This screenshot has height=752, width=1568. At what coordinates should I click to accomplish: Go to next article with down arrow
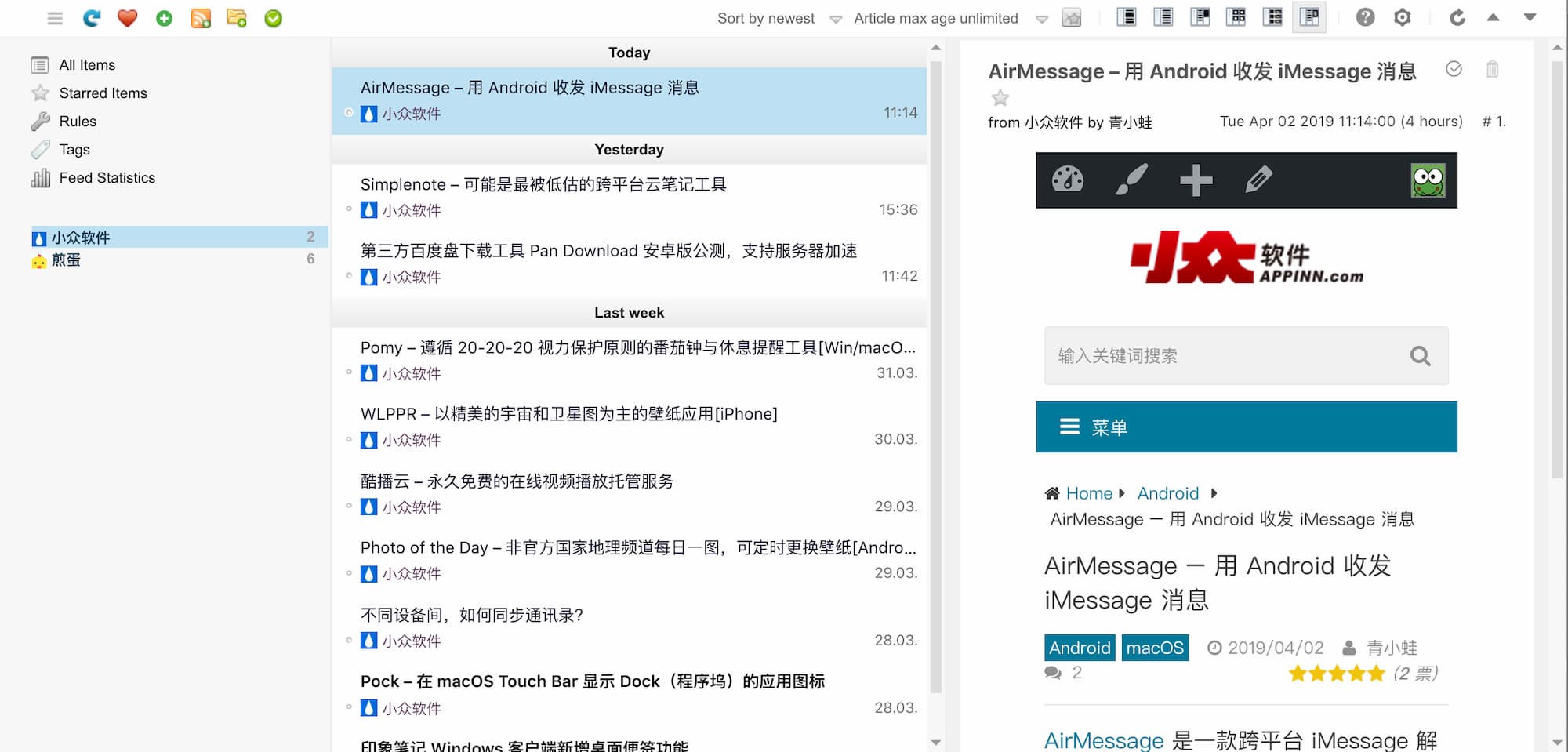(1529, 17)
